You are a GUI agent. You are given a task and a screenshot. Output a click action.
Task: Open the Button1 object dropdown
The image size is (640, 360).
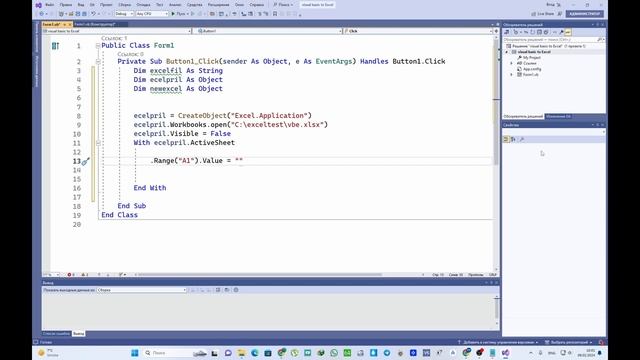pos(269,31)
